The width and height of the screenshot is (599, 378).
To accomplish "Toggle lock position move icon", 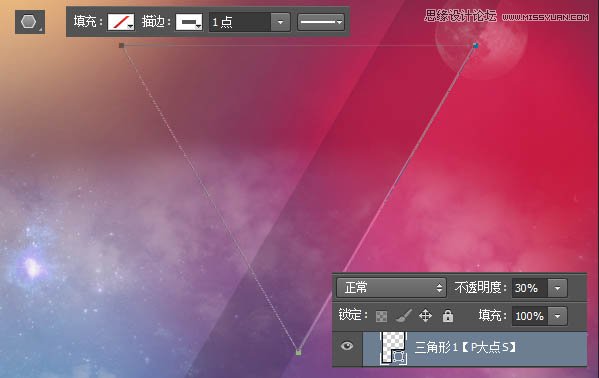I will coord(425,316).
